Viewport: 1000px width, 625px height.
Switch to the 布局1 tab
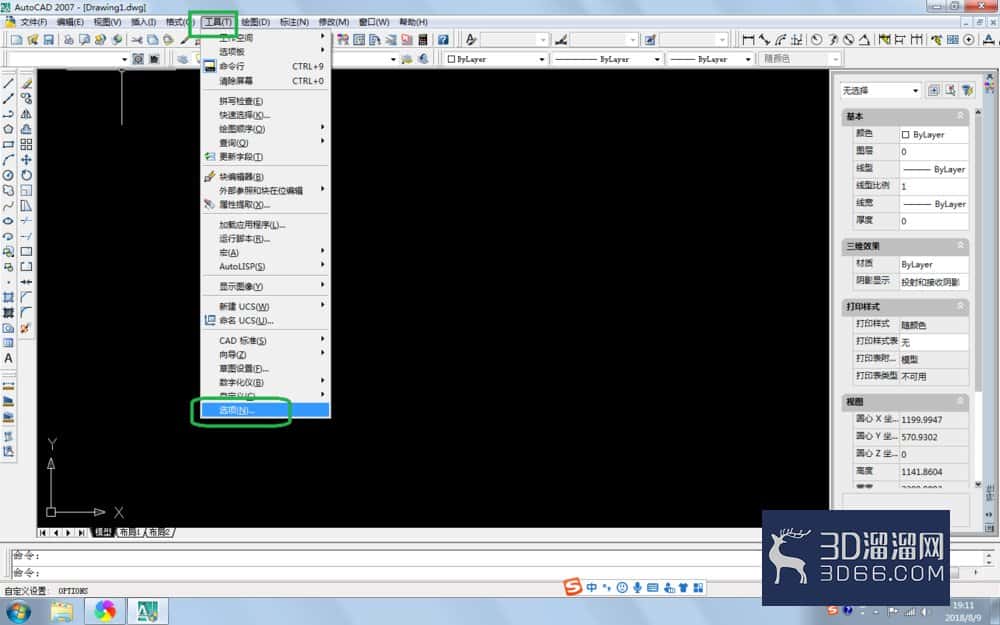(x=129, y=533)
